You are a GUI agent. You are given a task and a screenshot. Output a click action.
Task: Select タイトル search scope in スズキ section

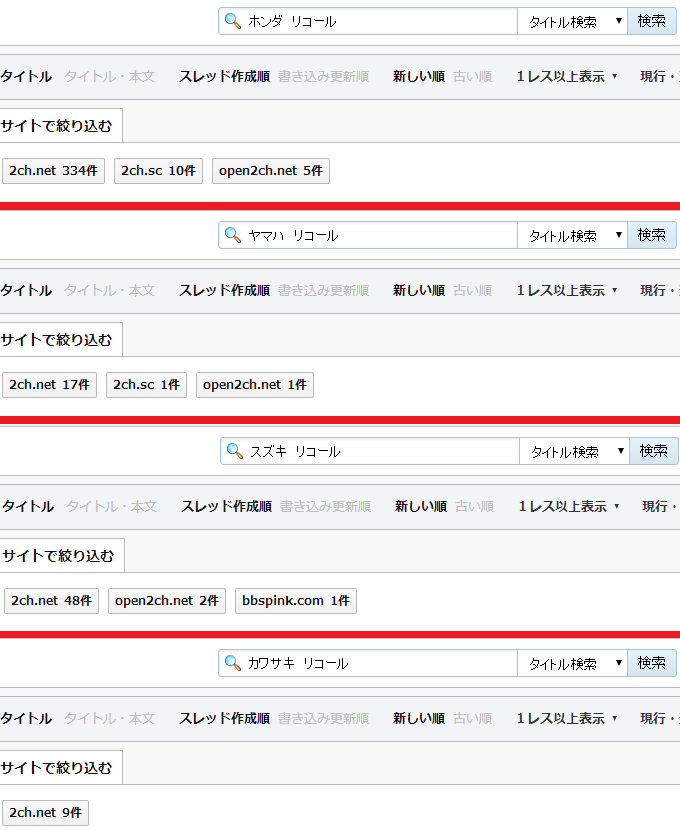[x=28, y=506]
